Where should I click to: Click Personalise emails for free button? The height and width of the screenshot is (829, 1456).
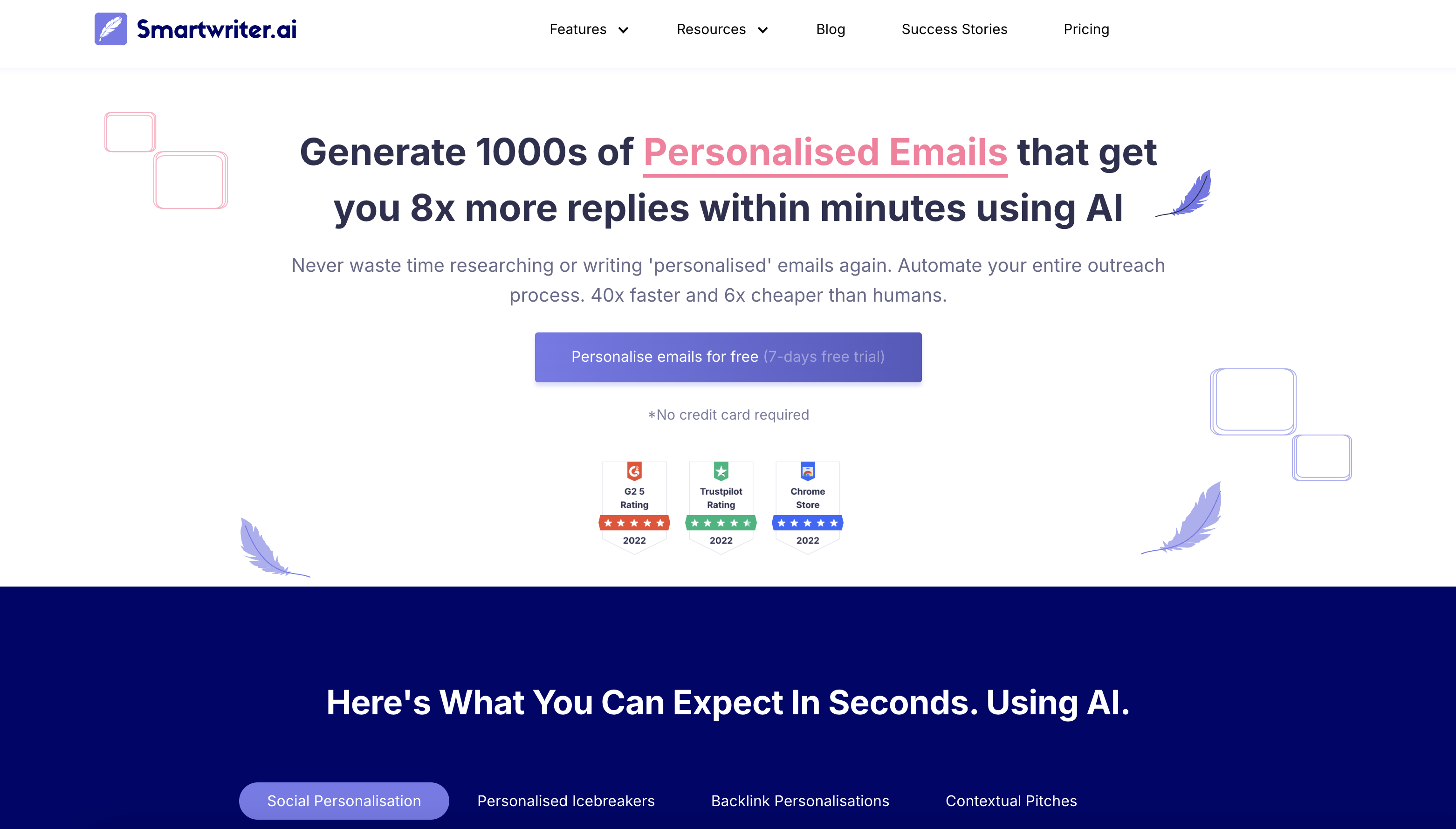[728, 357]
